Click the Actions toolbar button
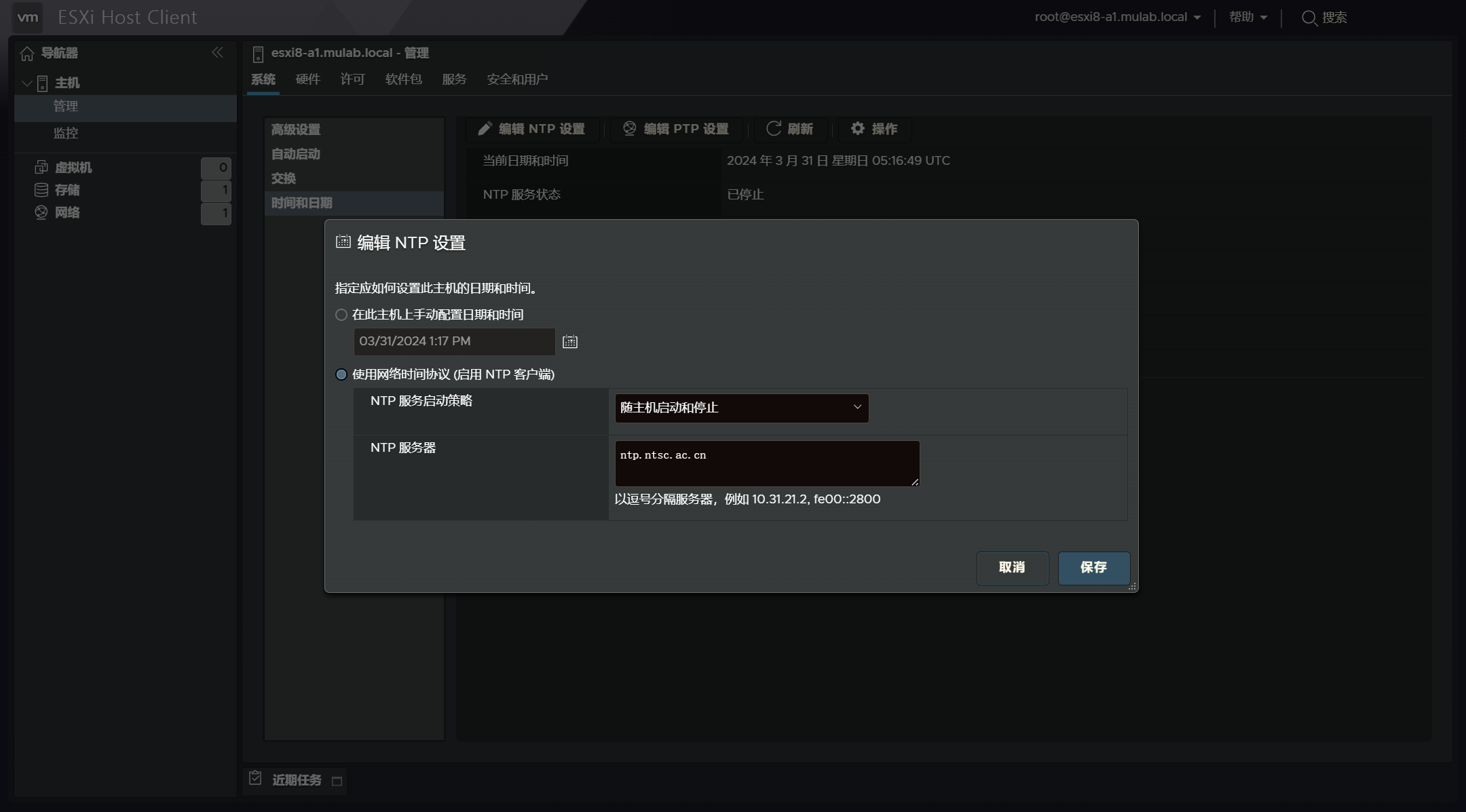 (x=875, y=129)
